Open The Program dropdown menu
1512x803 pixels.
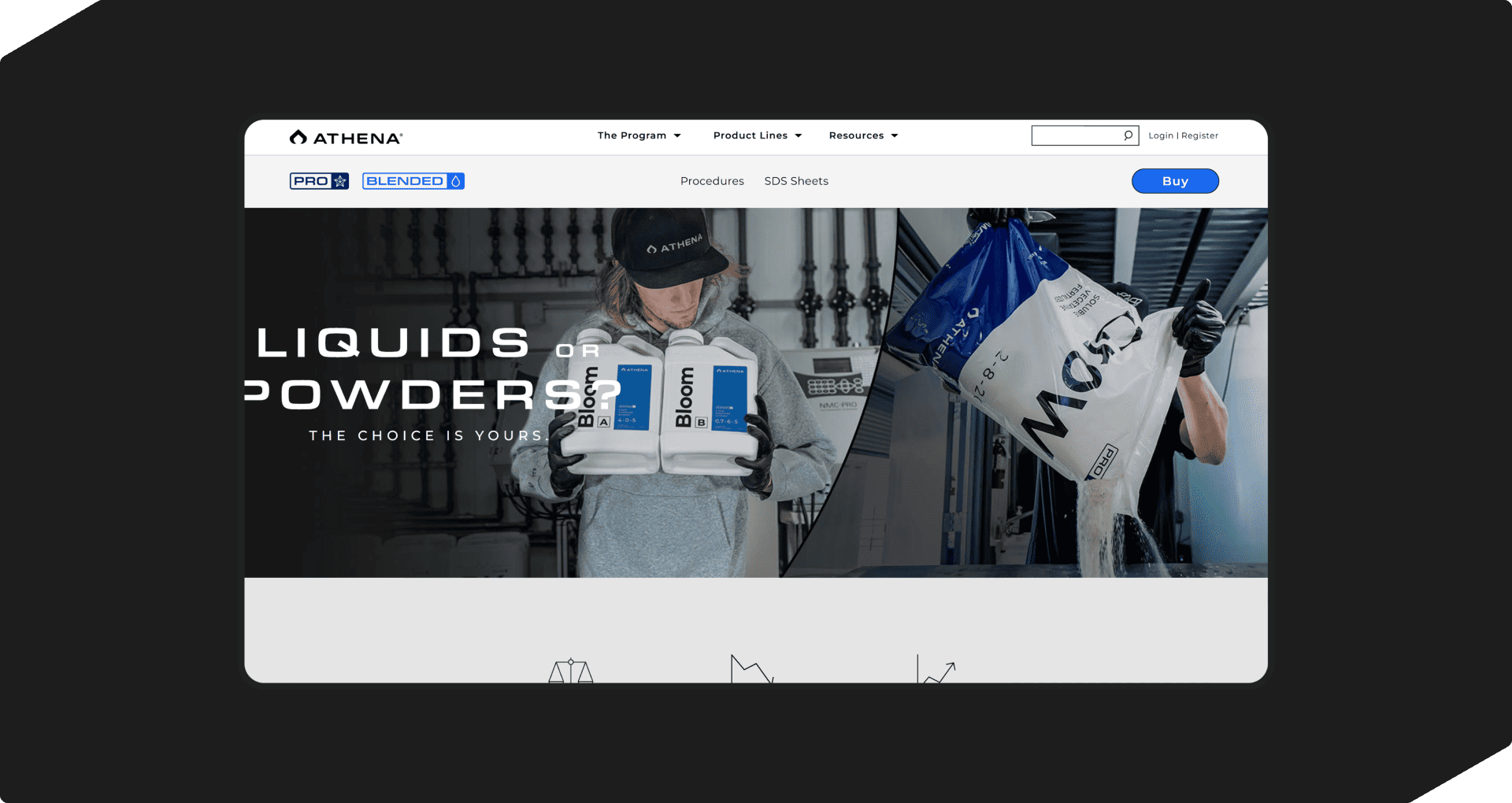click(x=639, y=135)
